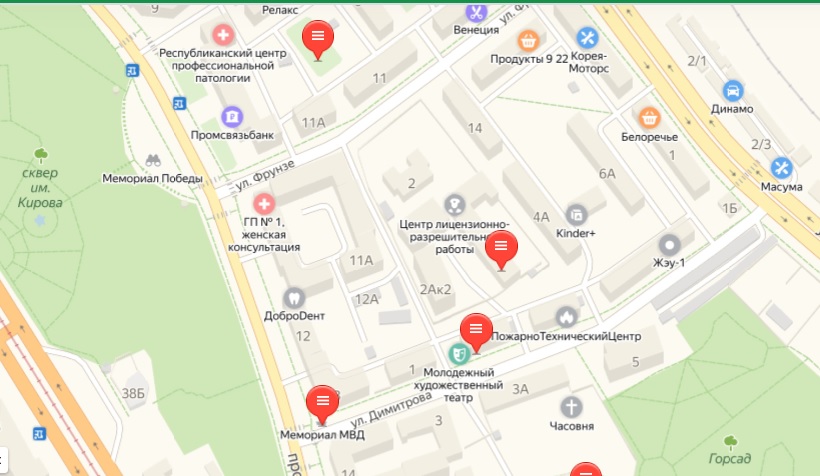The width and height of the screenshot is (820, 476).
Task: Click the Мемориал Победы binoculars icon
Action: 153,160
